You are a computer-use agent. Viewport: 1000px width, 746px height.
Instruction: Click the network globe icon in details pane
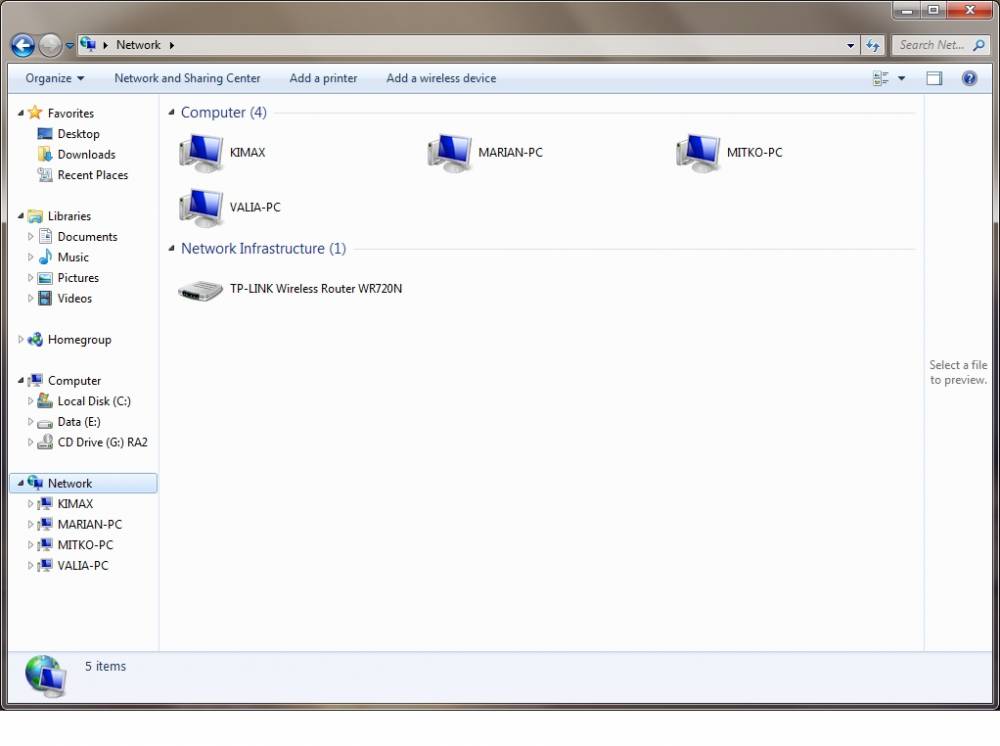point(45,676)
